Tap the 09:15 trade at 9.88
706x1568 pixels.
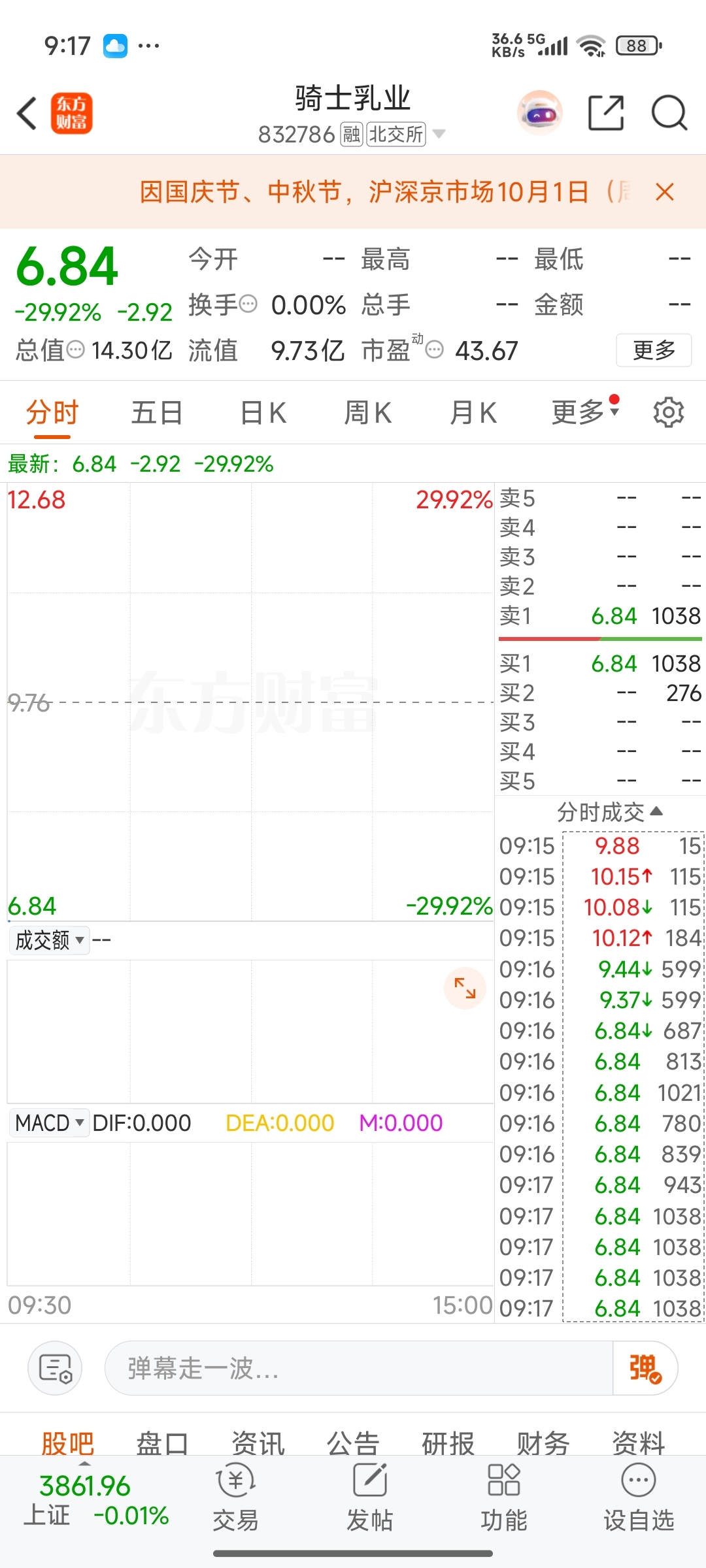600,846
